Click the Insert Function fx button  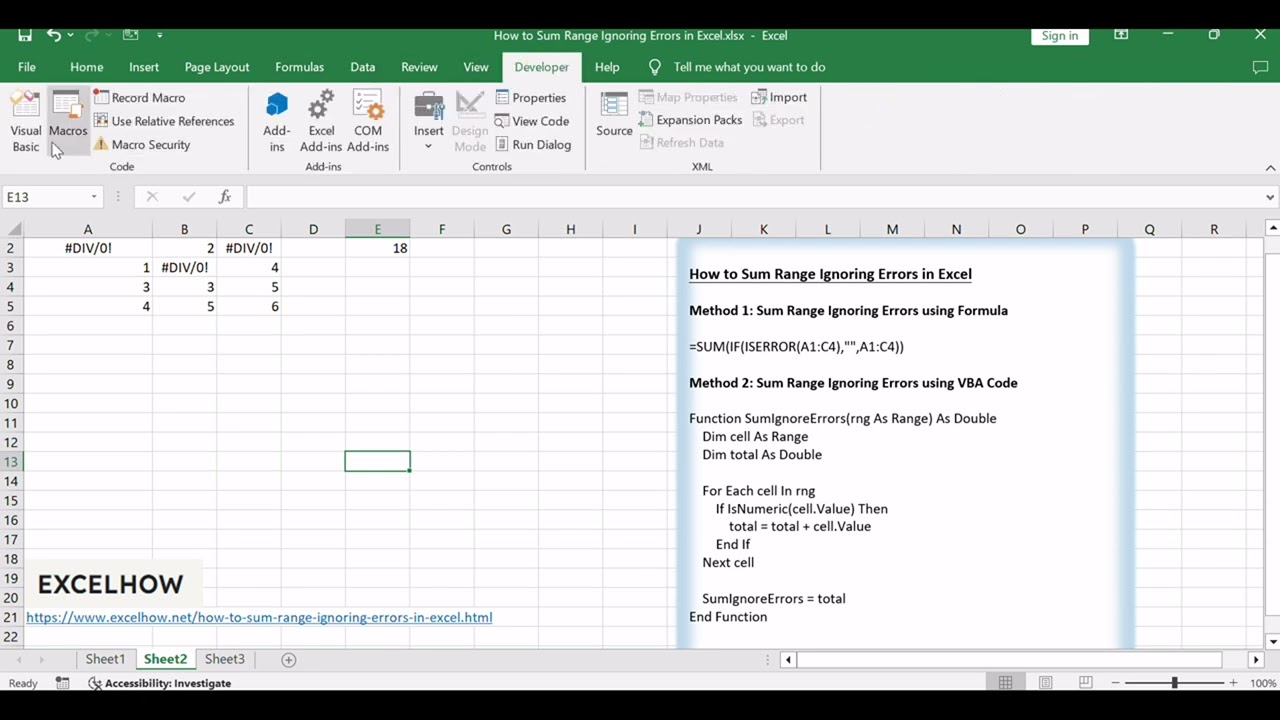225,197
